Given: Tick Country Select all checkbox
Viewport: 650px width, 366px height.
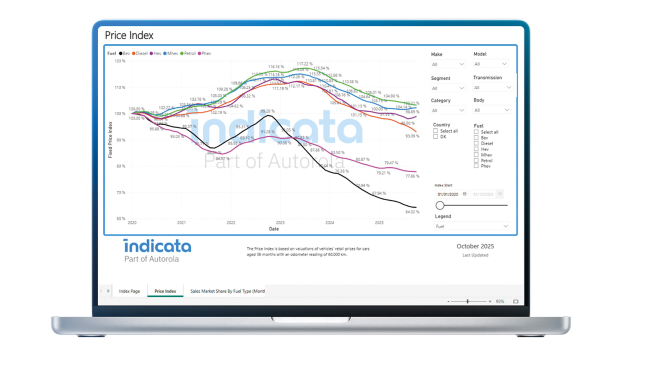Looking at the screenshot, I should [x=435, y=131].
